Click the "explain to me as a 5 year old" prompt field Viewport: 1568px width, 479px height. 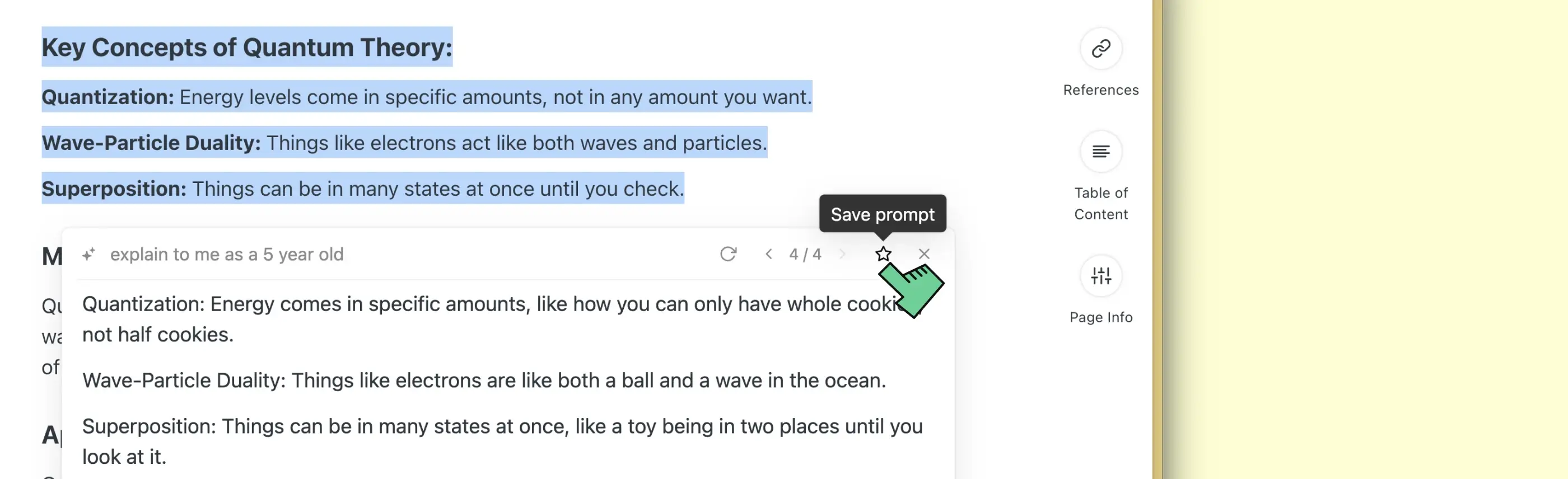226,254
